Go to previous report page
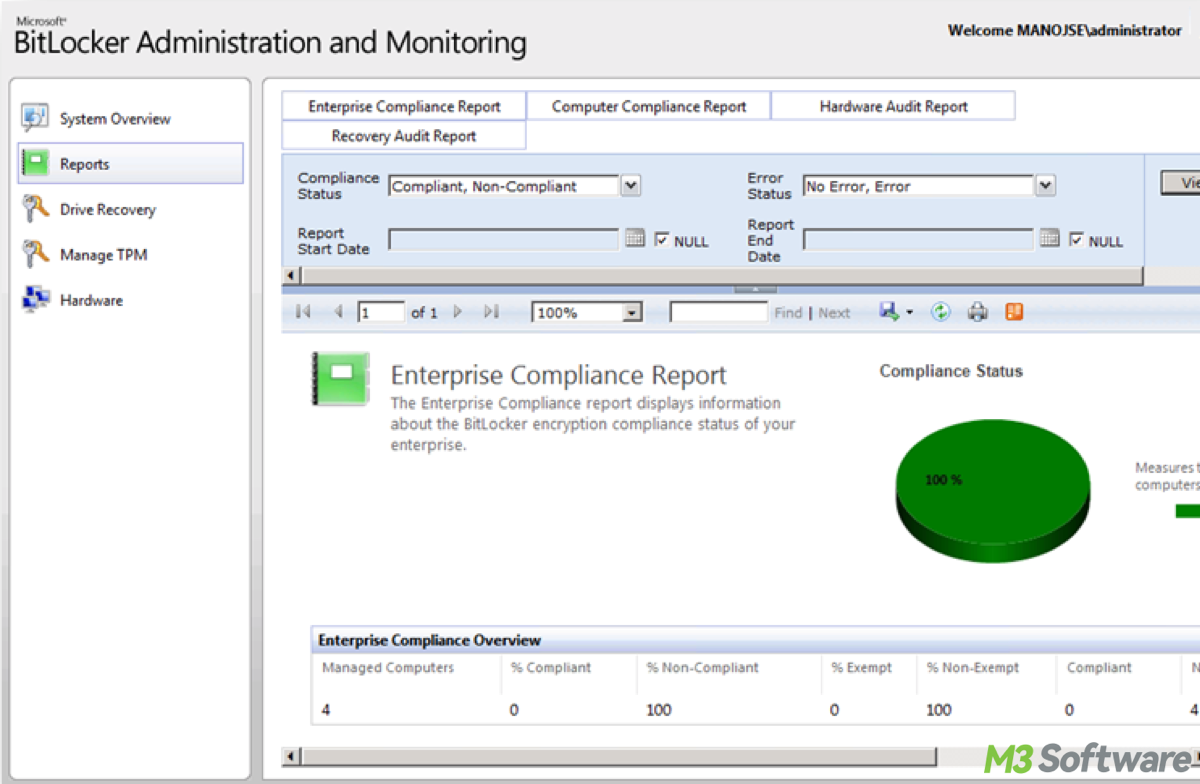The image size is (1200, 784). pos(338,312)
